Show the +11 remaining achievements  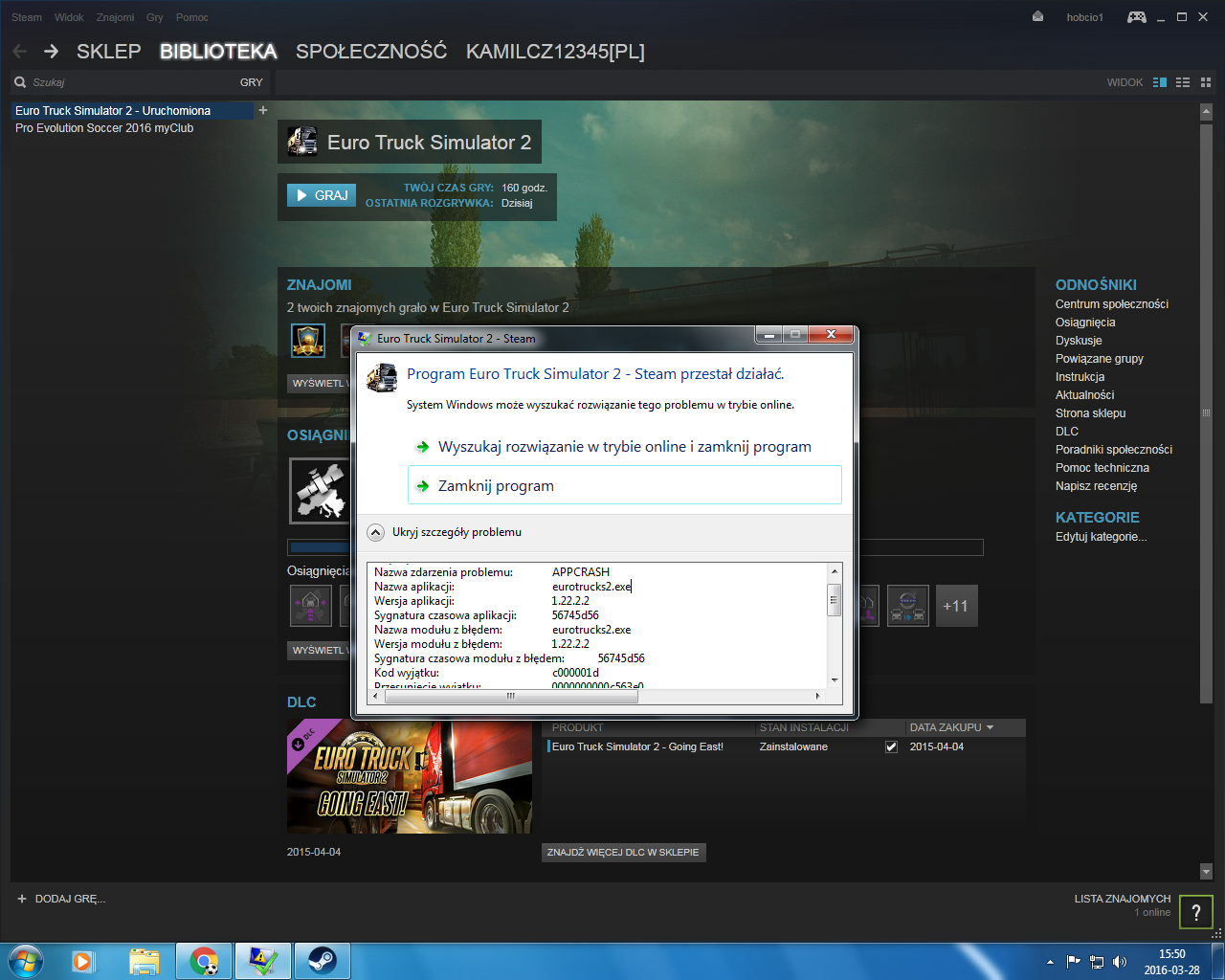[956, 606]
